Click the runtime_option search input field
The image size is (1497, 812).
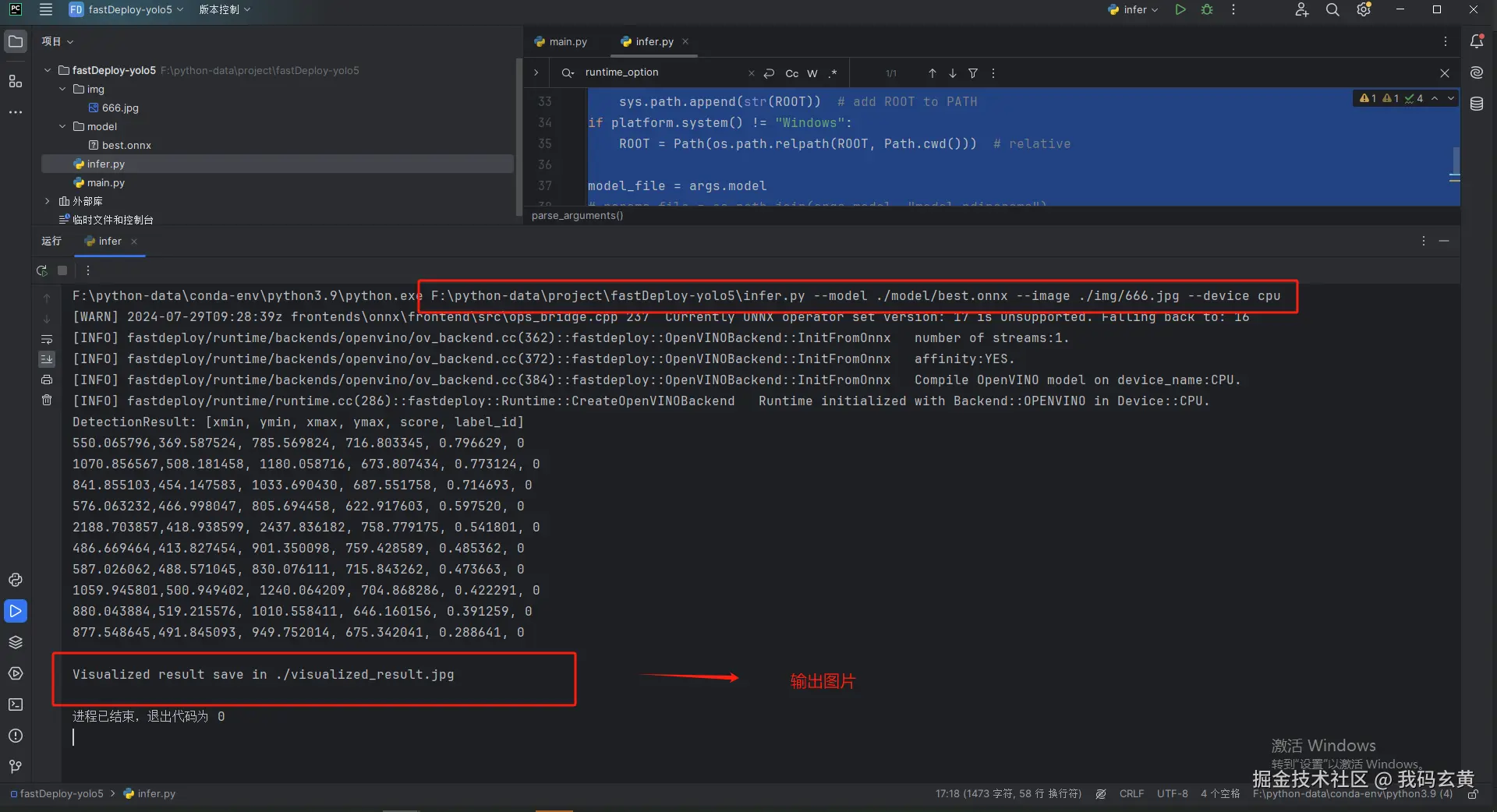[663, 72]
